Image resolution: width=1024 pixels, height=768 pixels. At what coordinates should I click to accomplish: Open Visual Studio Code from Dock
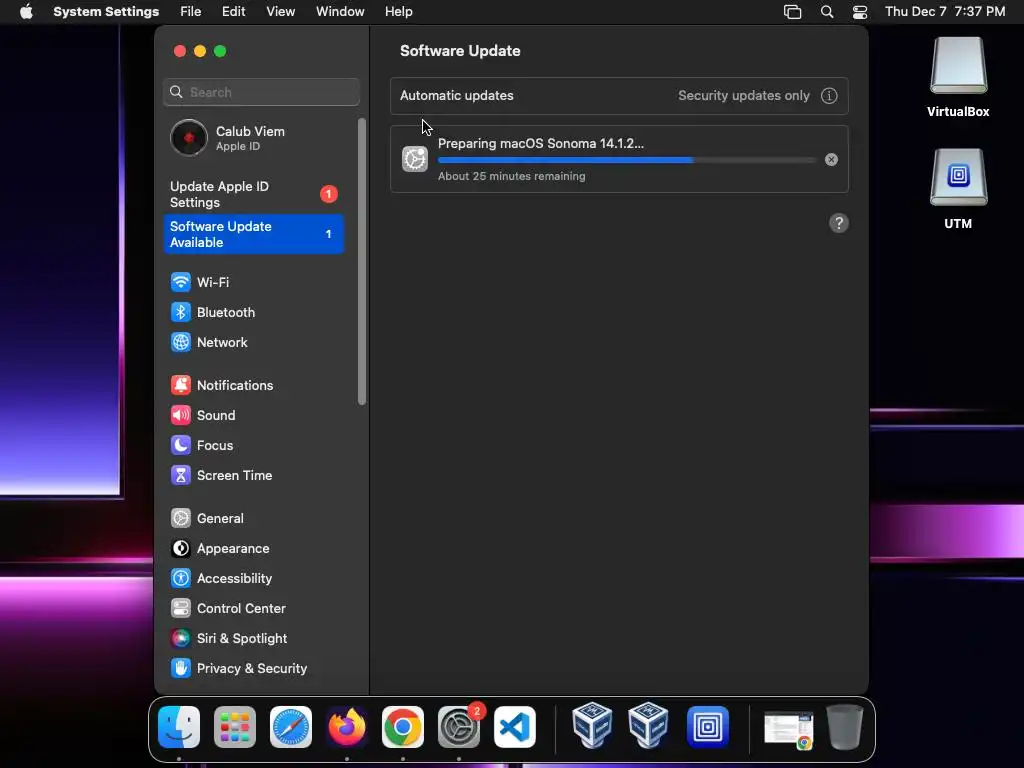pyautogui.click(x=515, y=727)
